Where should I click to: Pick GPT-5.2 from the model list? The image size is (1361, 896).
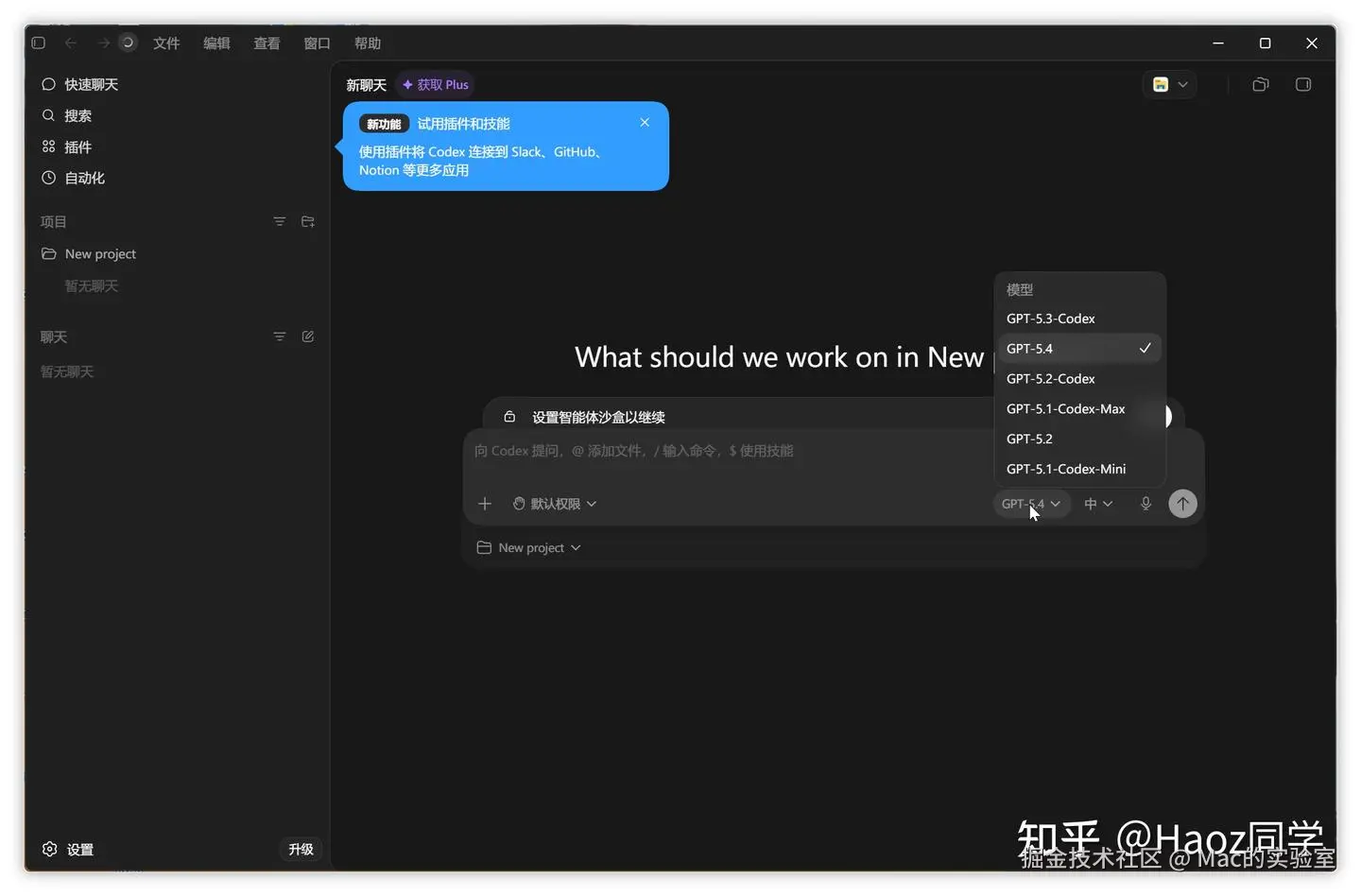click(x=1079, y=439)
